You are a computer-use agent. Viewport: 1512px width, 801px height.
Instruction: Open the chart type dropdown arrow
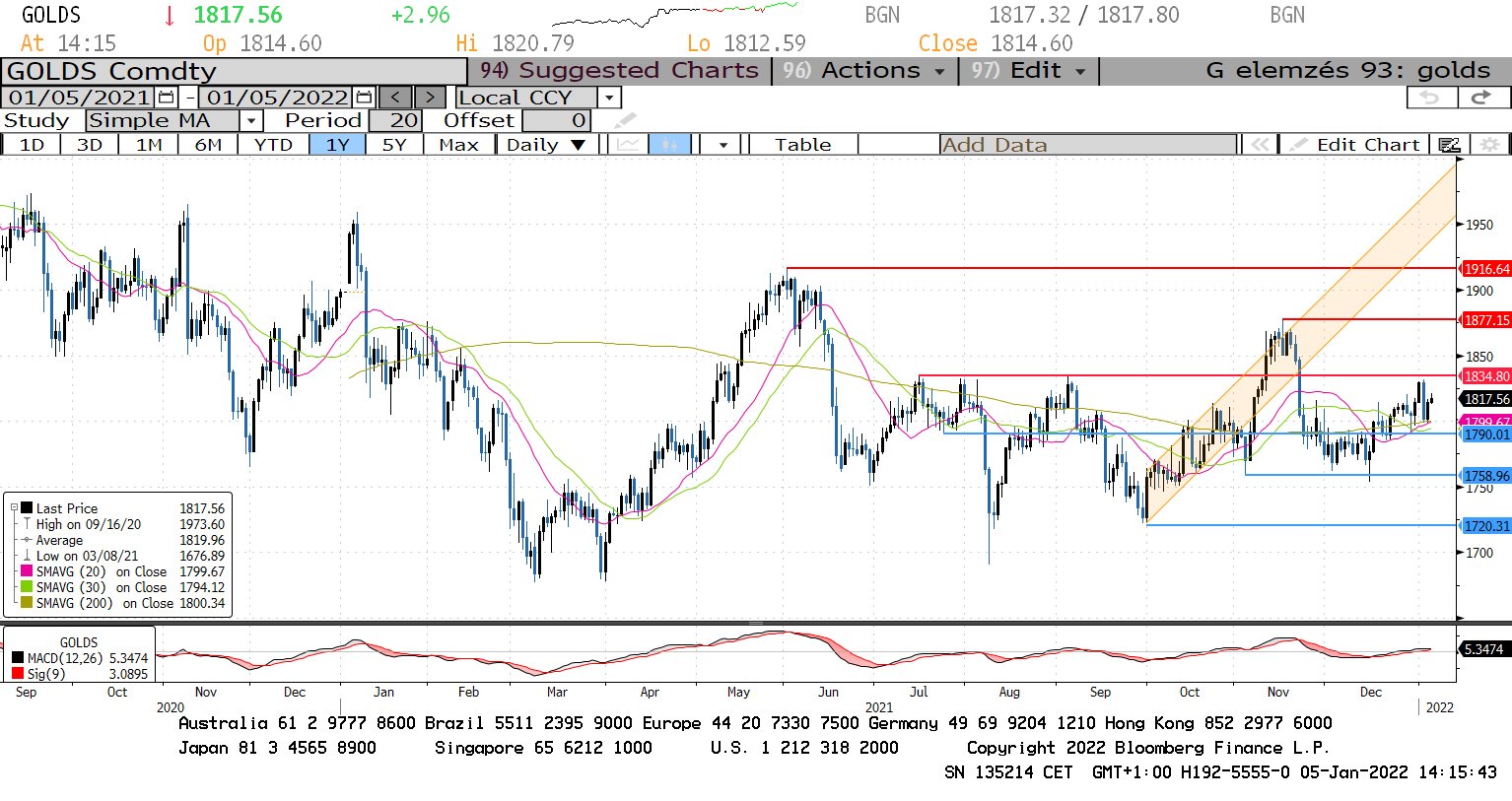point(723,145)
